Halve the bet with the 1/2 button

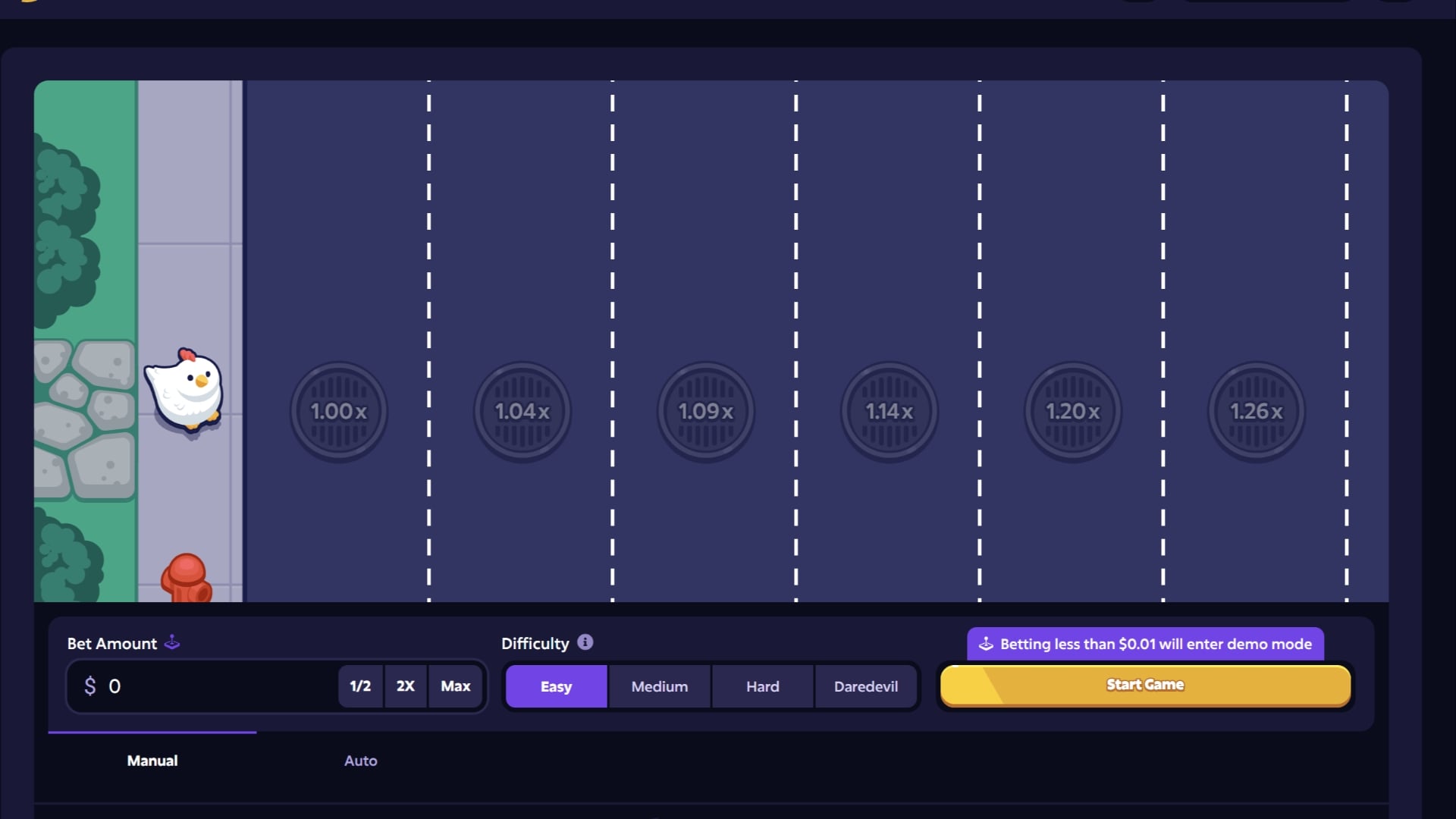(x=360, y=686)
